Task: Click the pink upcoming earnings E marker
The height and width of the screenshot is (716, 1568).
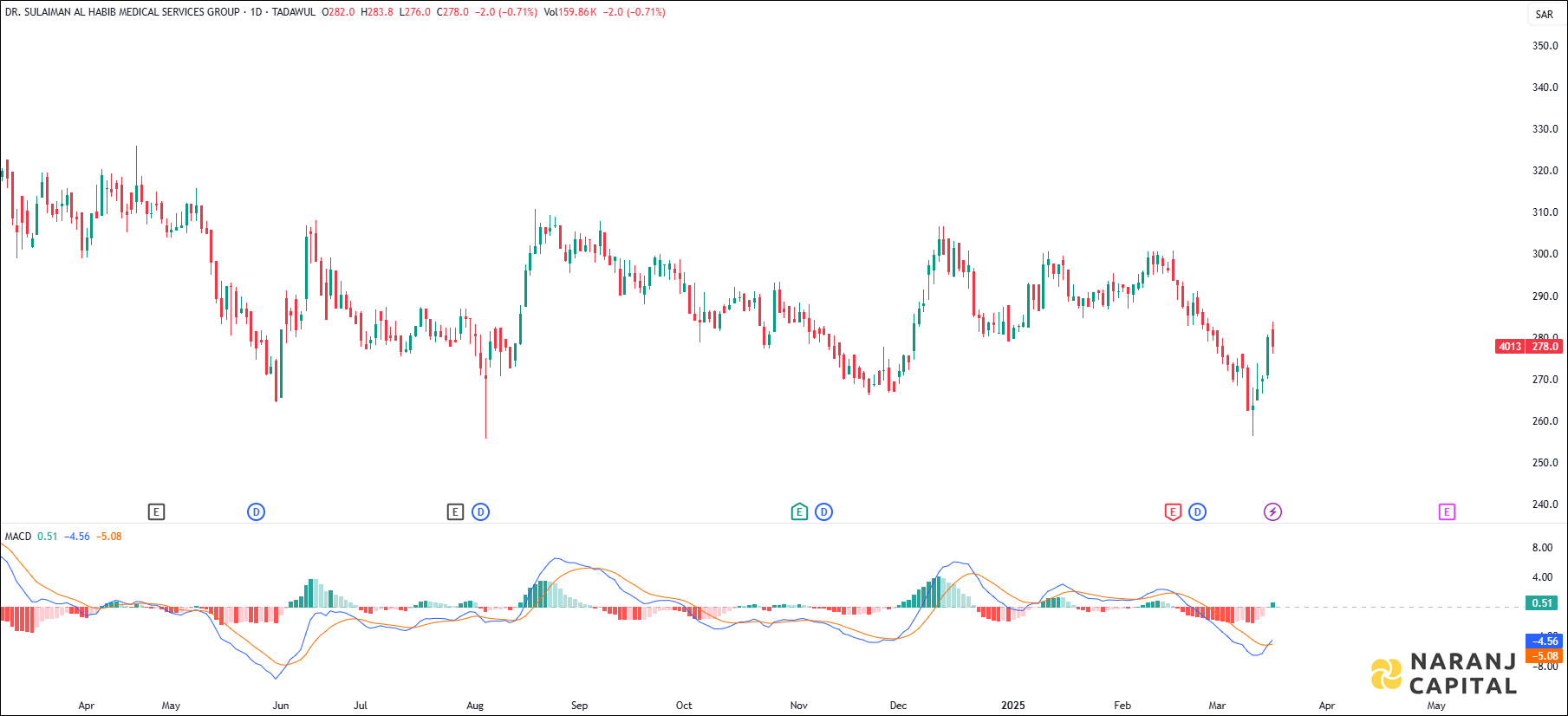Action: pos(1447,512)
